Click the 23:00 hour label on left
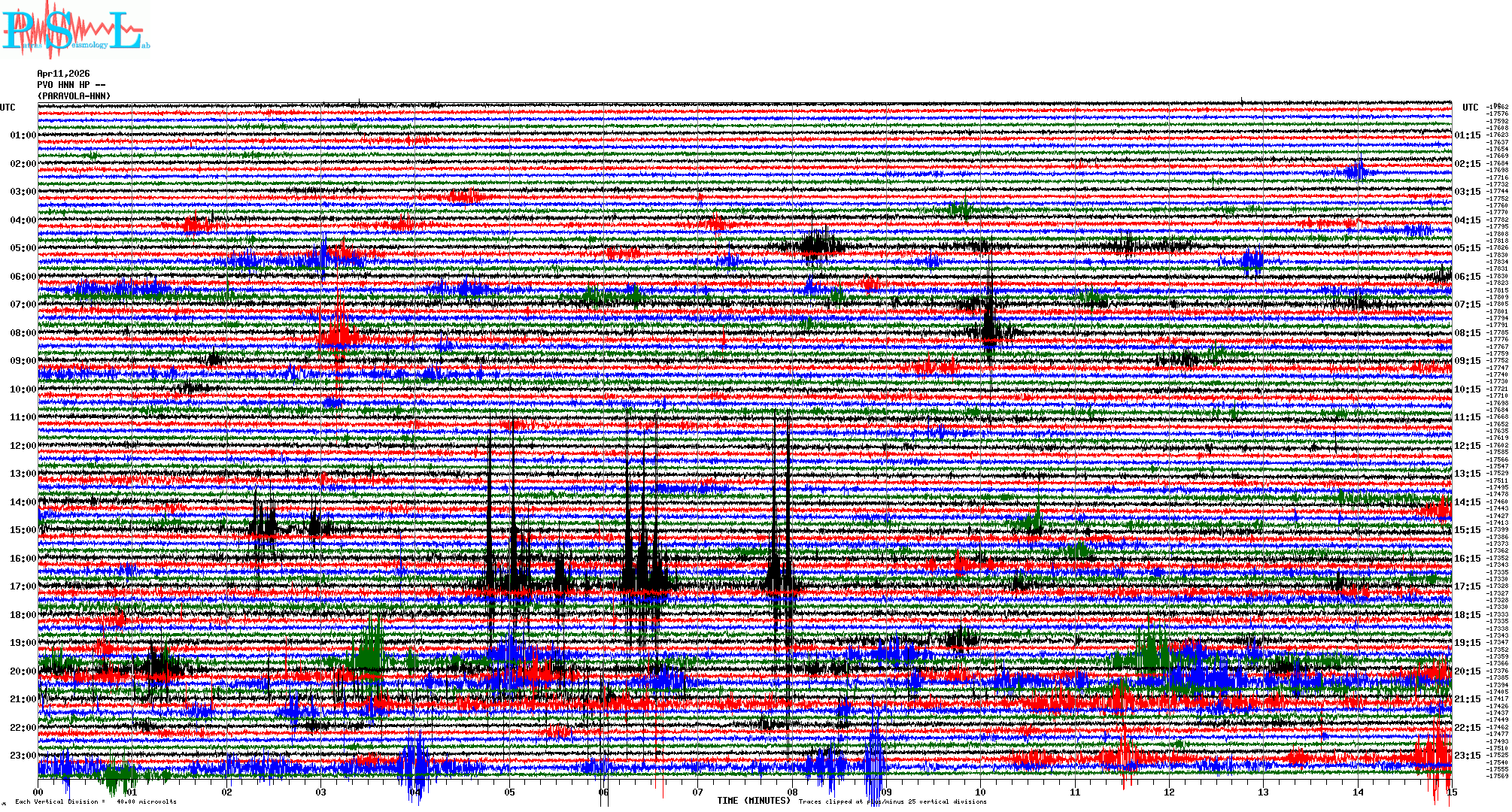Screen dimensions: 1512x812 23,756
